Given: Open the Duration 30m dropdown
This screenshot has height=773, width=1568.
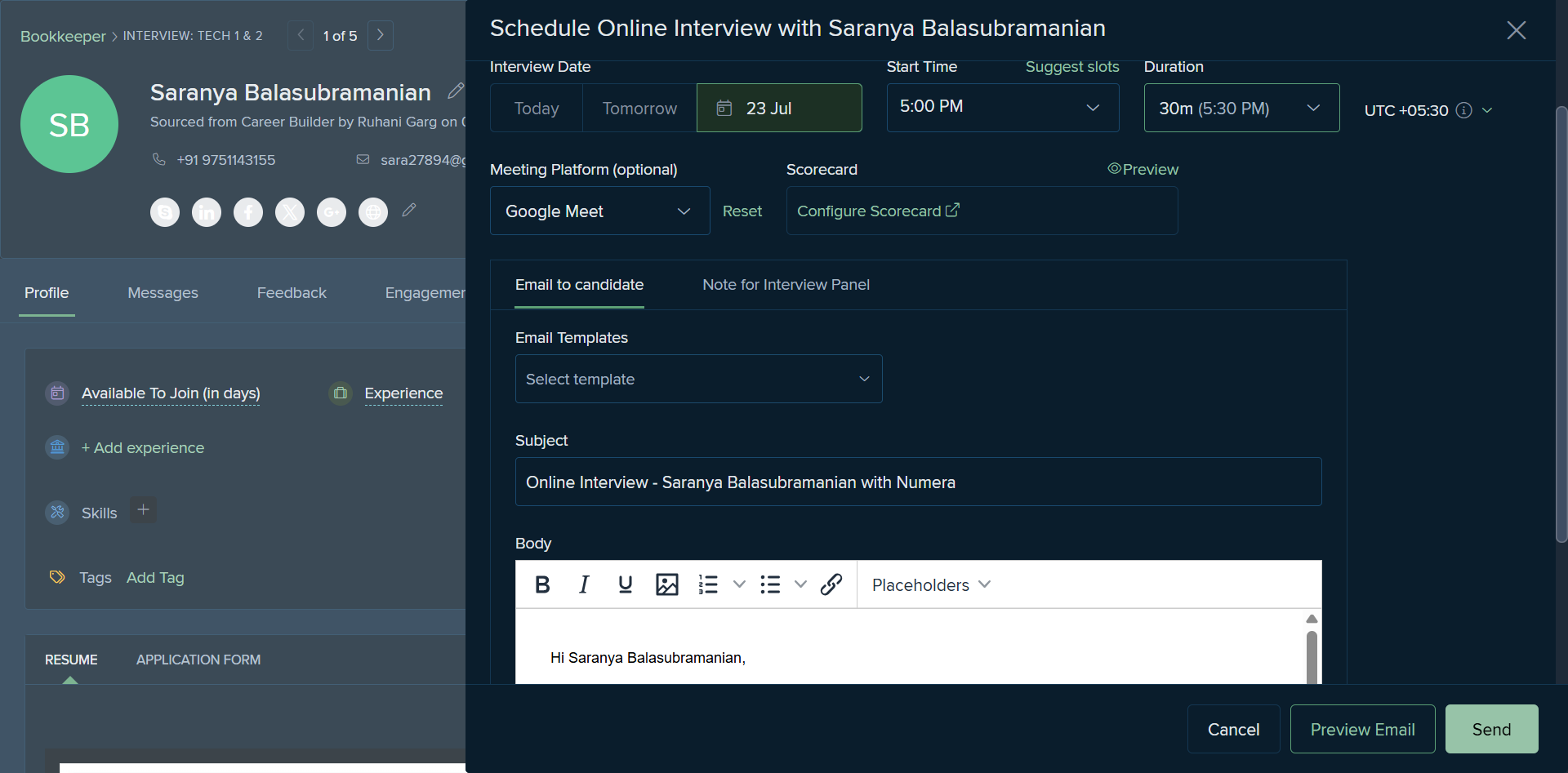Looking at the screenshot, I should 1241,108.
